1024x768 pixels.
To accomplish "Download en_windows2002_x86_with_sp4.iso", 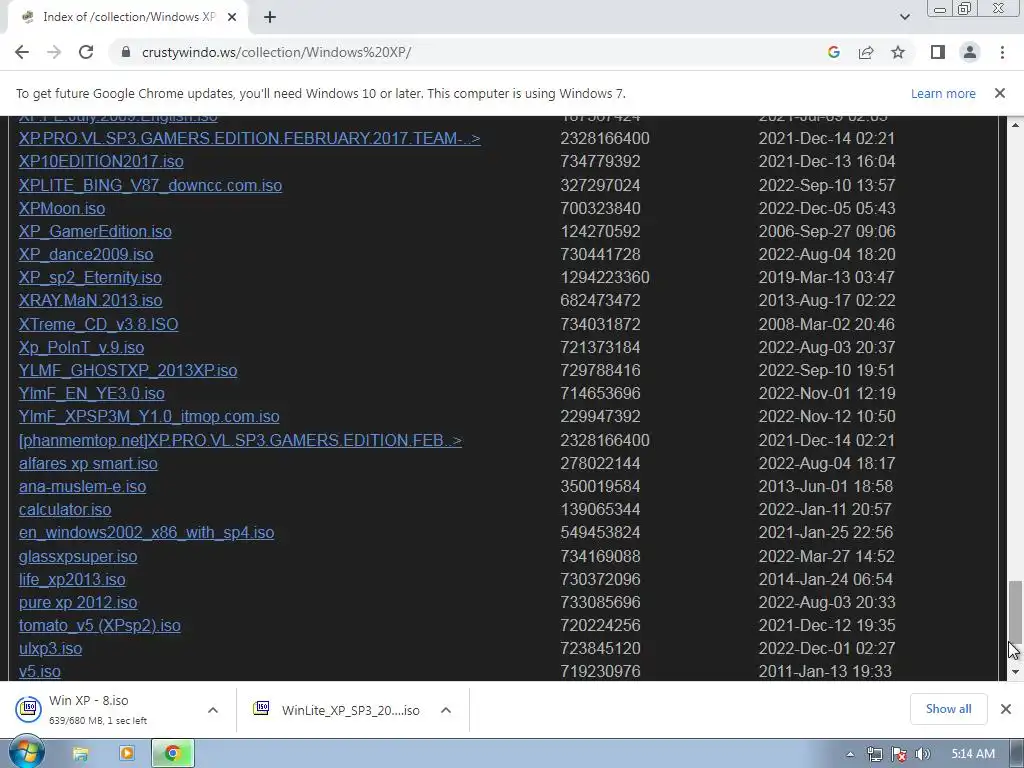I will click(146, 532).
